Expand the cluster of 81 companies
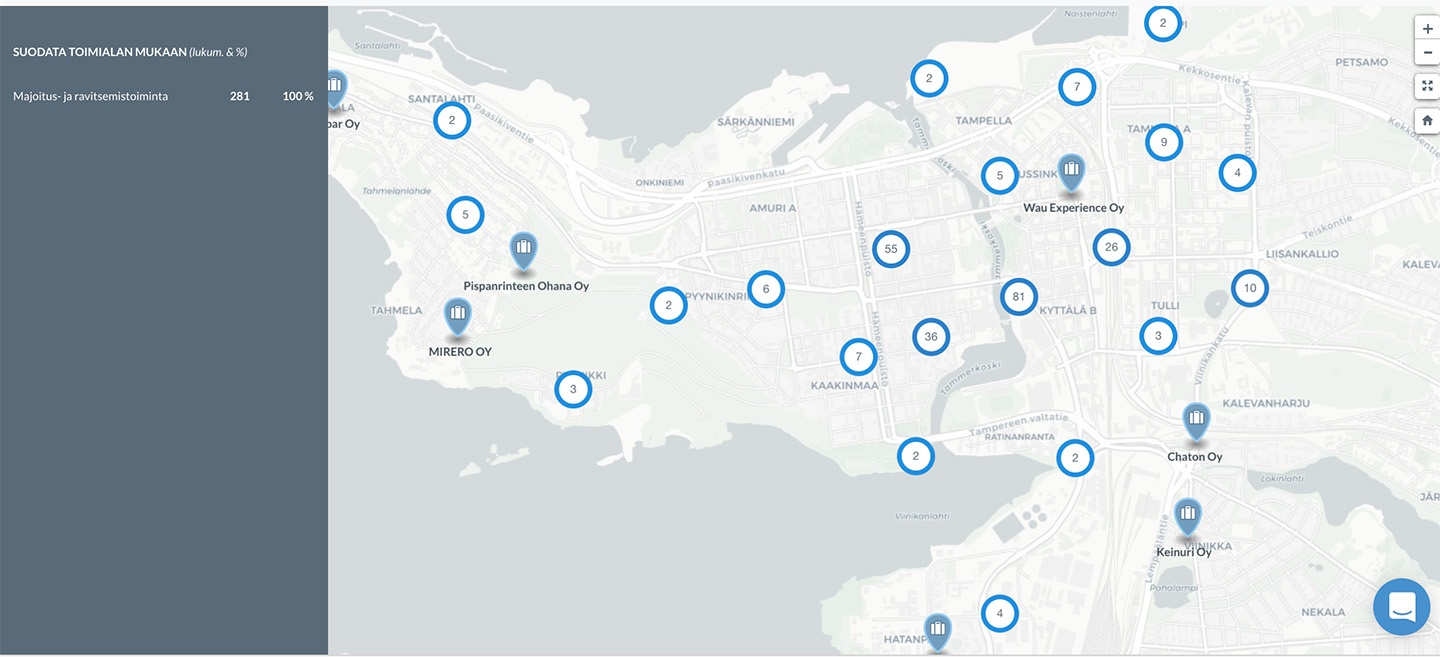This screenshot has width=1440, height=657. [x=1018, y=297]
